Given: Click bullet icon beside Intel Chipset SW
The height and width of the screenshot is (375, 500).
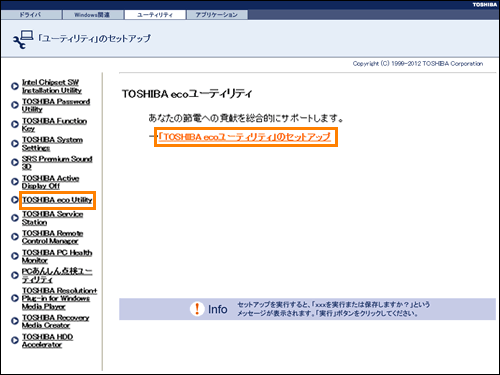Looking at the screenshot, I should pyautogui.click(x=15, y=86).
